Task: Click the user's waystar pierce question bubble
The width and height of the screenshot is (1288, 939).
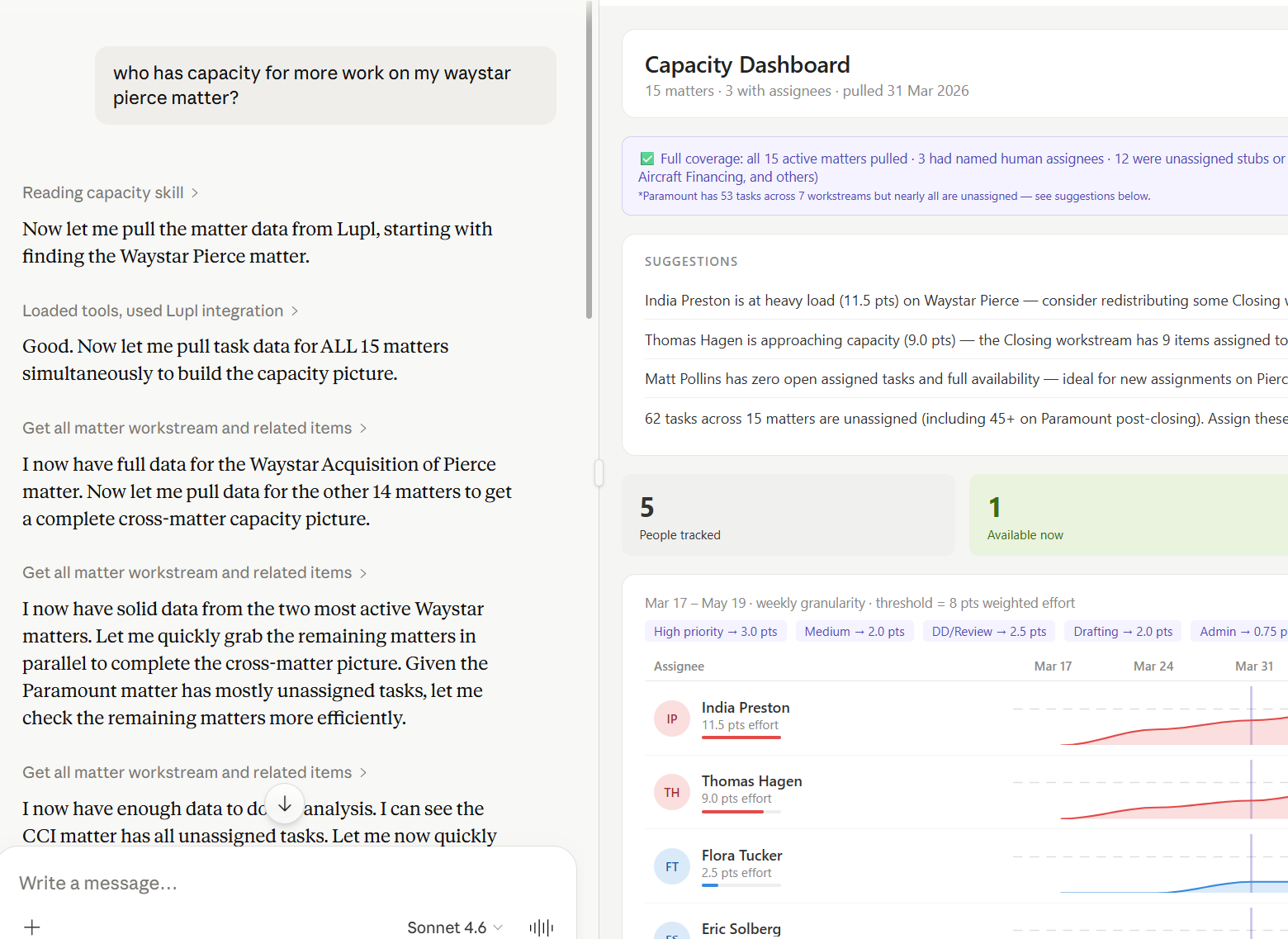Action: pos(325,85)
